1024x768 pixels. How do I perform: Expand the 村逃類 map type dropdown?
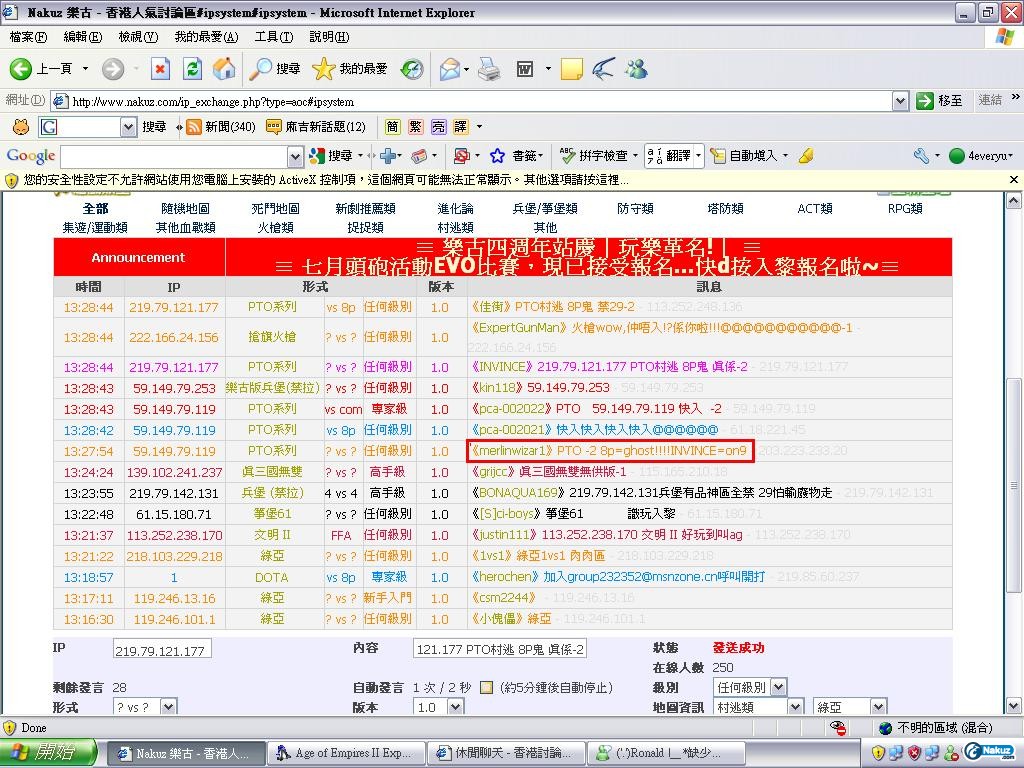click(x=795, y=707)
